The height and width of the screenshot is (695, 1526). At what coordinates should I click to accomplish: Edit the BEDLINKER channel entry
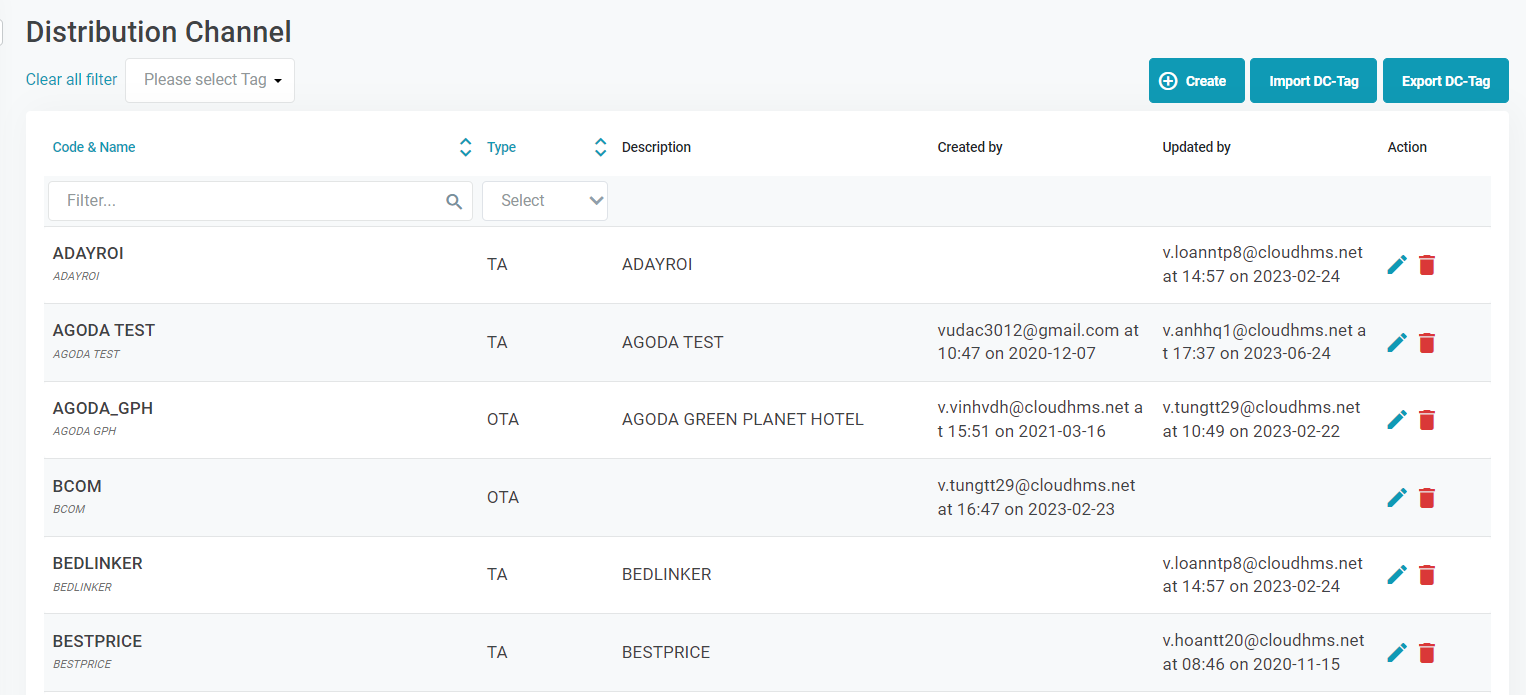(1397, 575)
